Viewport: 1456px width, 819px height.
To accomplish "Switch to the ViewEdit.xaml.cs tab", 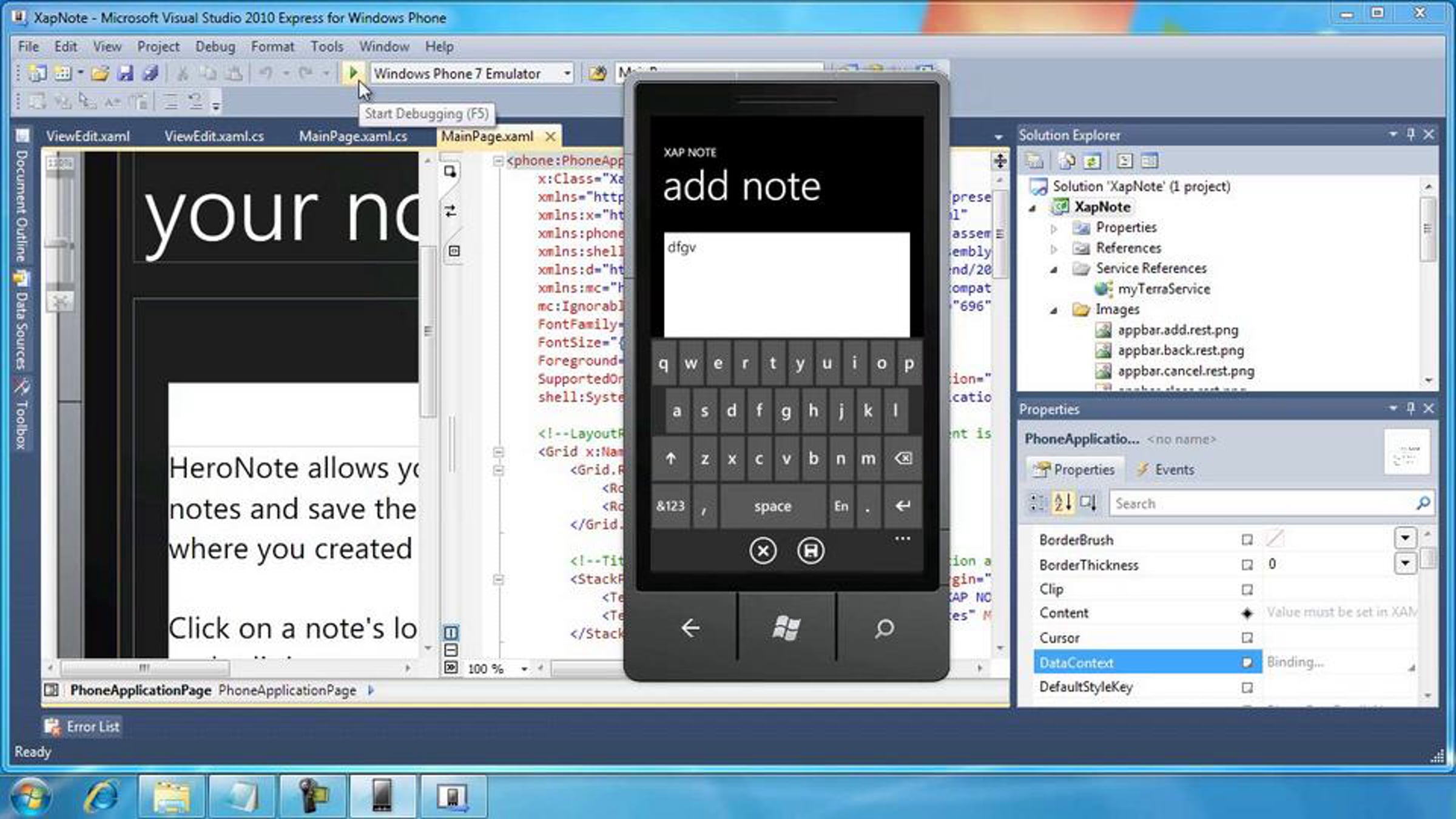I will [x=214, y=136].
